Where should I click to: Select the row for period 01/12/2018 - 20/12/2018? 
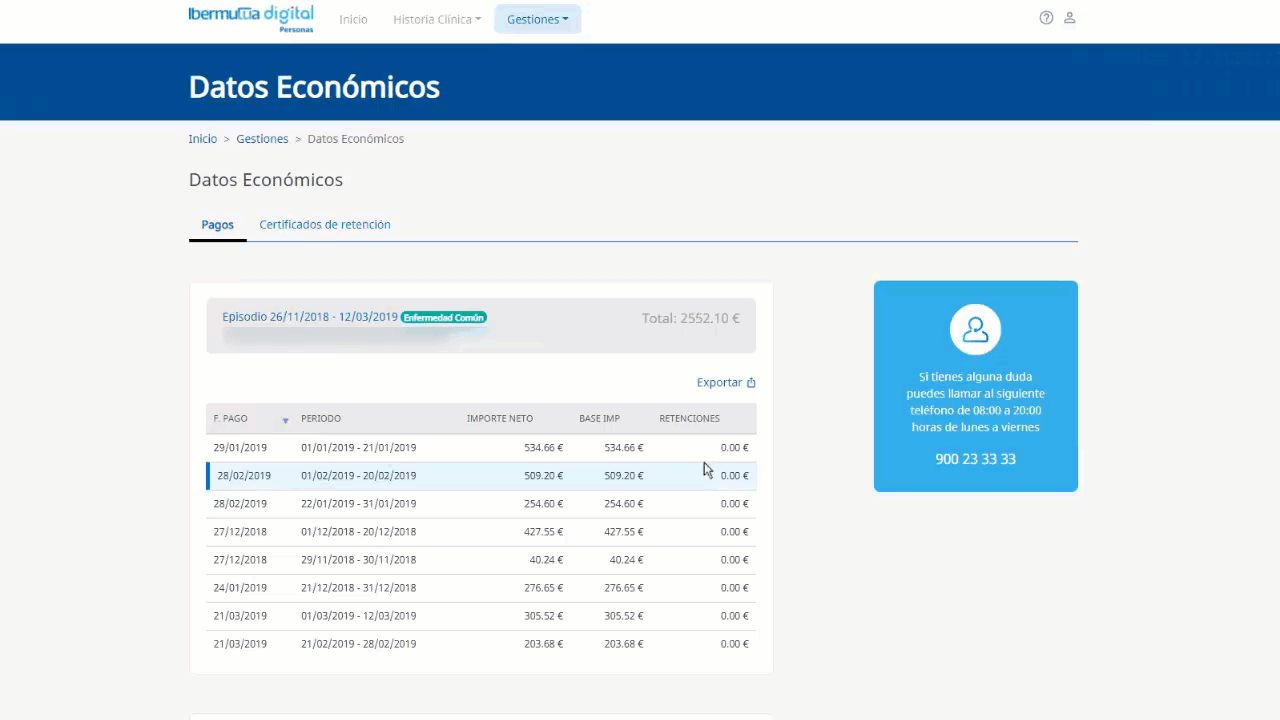click(x=481, y=532)
